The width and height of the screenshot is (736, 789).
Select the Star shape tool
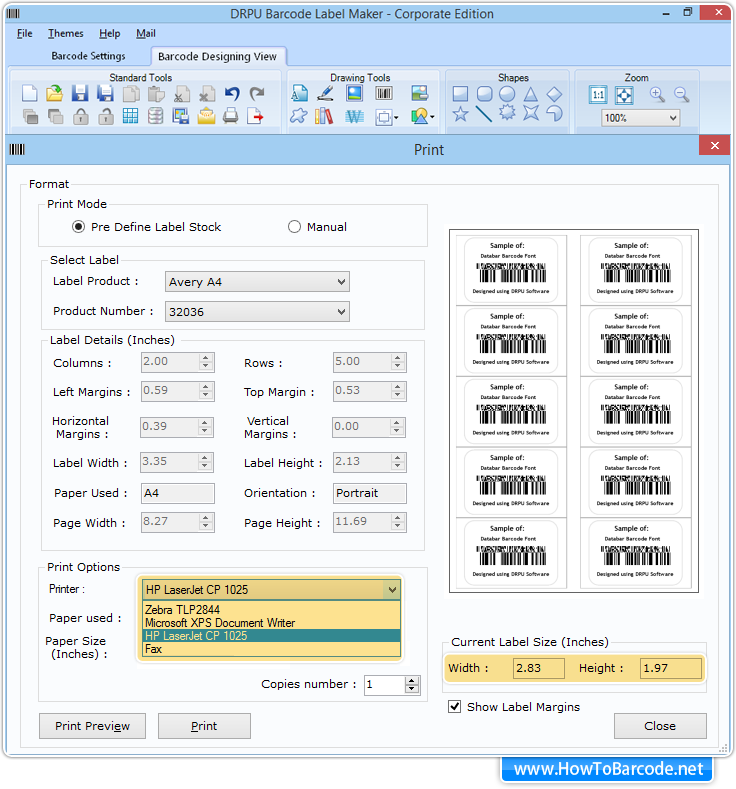tap(460, 114)
